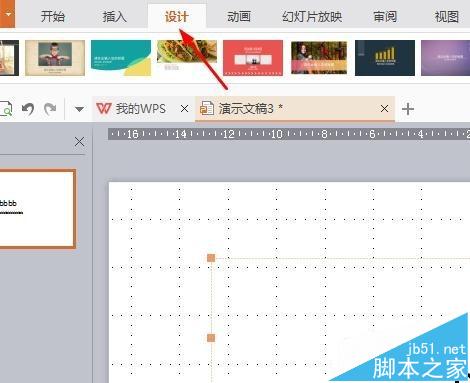Switch to the 插入 ribbon tab
This screenshot has width=470, height=383.
click(x=114, y=16)
